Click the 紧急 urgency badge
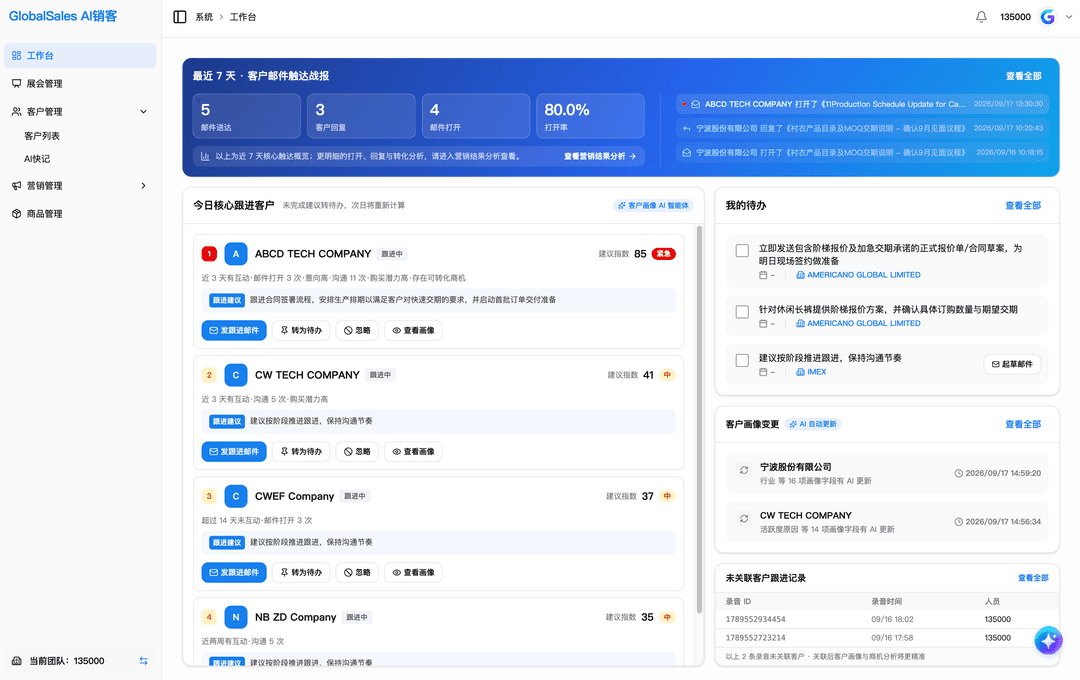Screen dimensions: 1080x680 (x=663, y=254)
